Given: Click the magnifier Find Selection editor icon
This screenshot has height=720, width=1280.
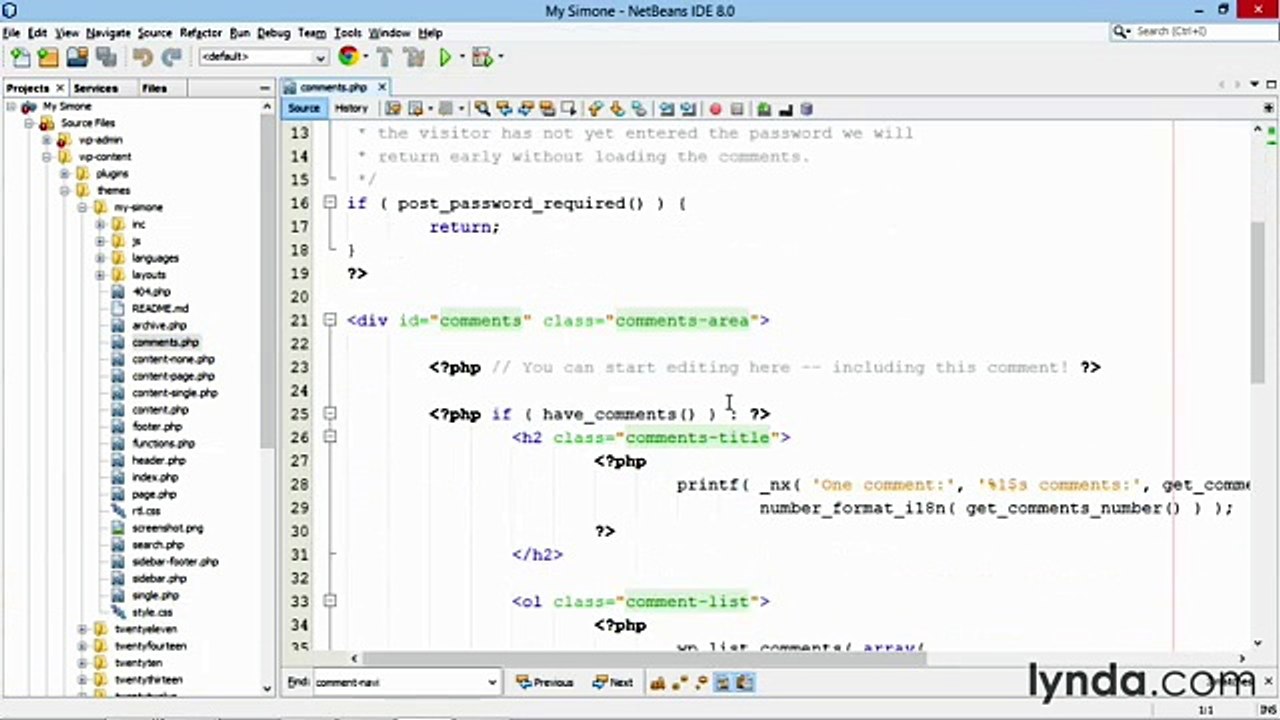Looking at the screenshot, I should [482, 108].
